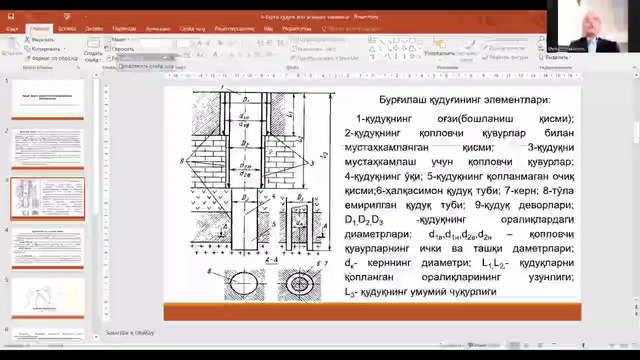This screenshot has height=360, width=640.
Task: Select the triangle shape in shapes gallery
Action: tap(372, 49)
